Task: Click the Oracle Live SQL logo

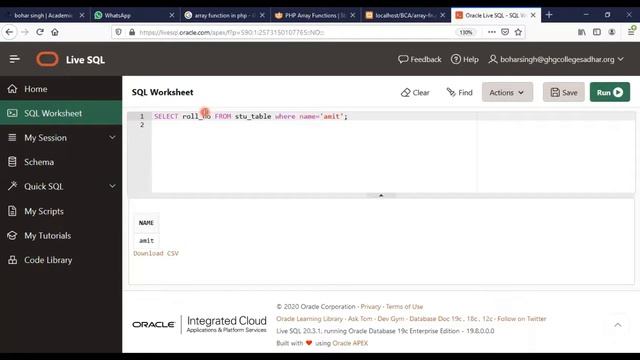Action: click(x=47, y=59)
